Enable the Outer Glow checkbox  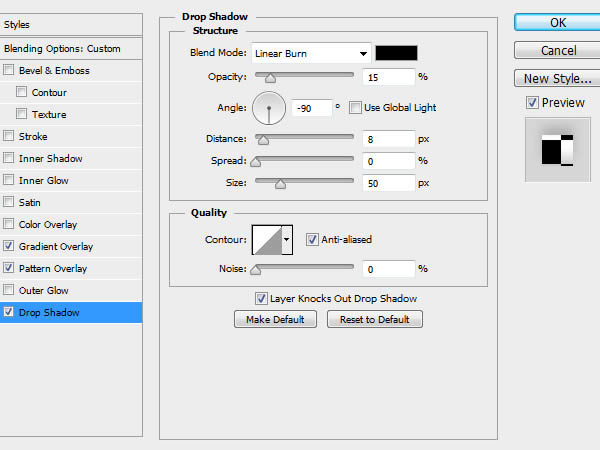8,290
